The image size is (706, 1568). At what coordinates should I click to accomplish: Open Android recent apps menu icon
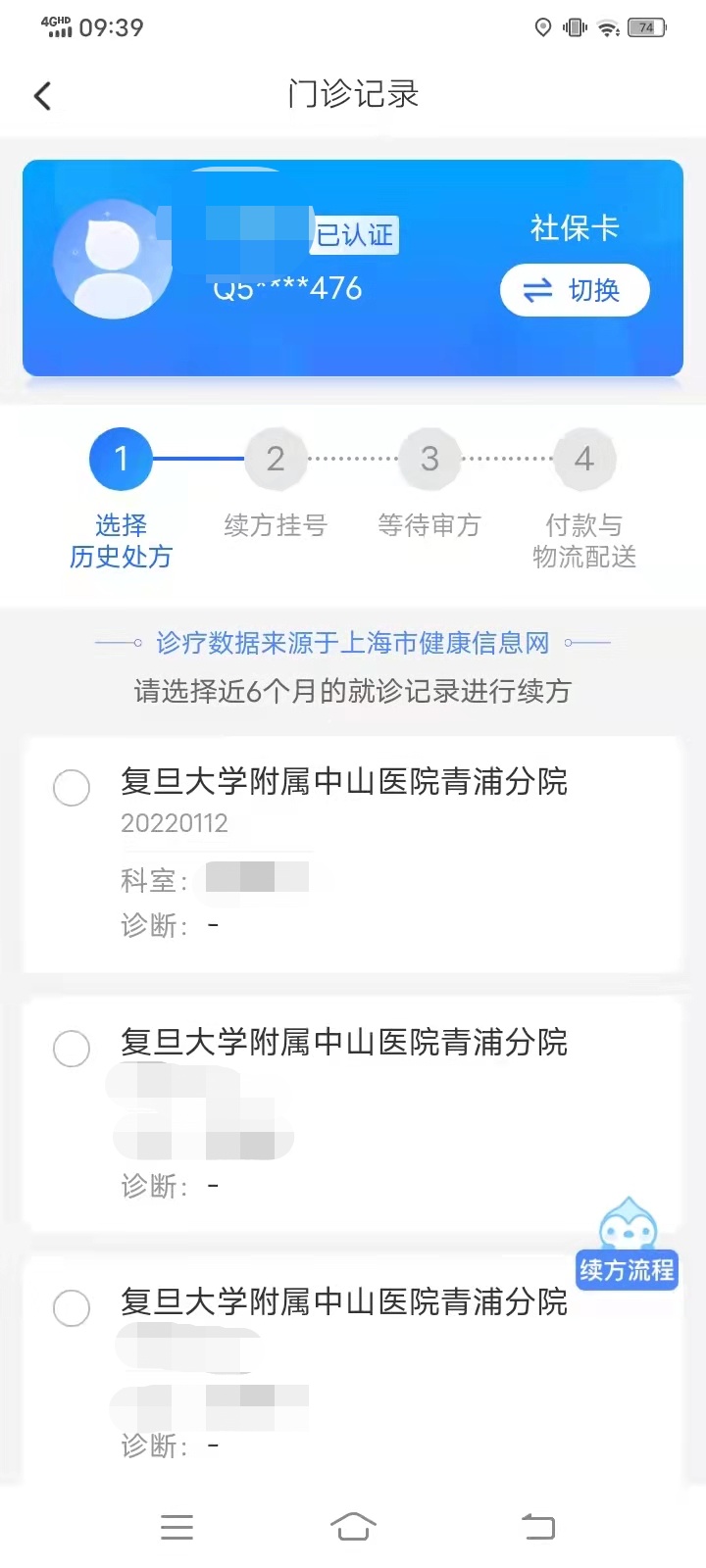(x=176, y=1526)
